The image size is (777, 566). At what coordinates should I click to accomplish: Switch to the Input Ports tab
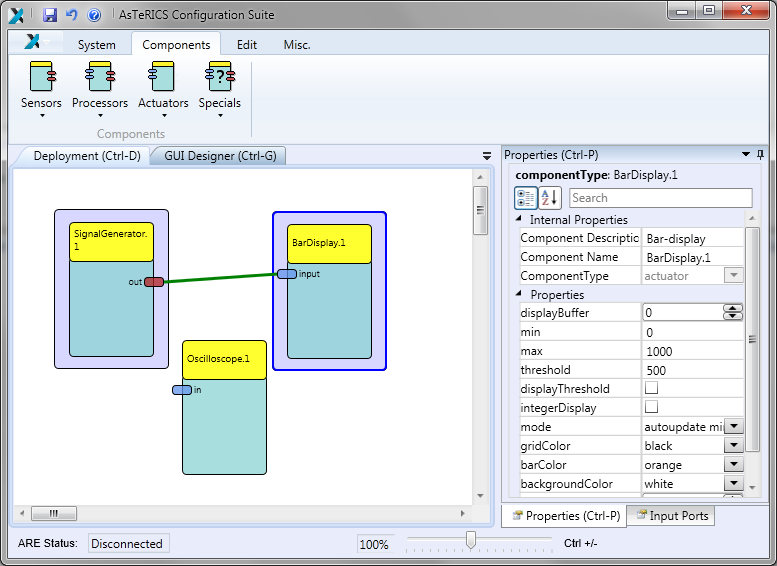click(672, 516)
